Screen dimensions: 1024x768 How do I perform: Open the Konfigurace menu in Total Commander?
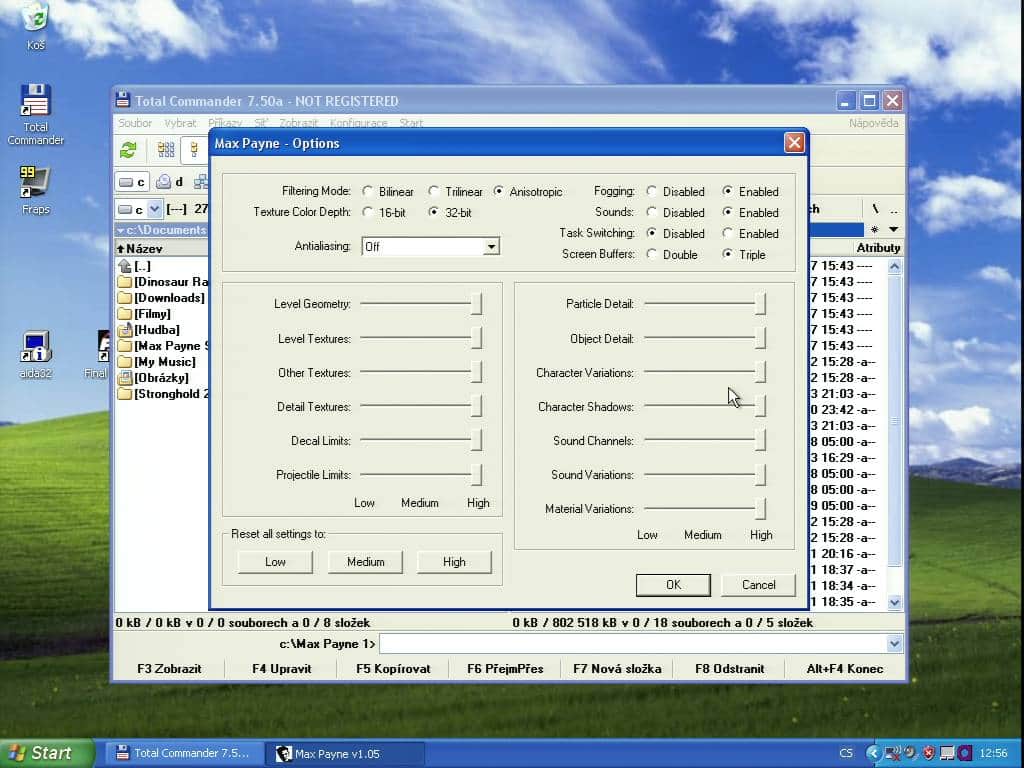[x=359, y=123]
